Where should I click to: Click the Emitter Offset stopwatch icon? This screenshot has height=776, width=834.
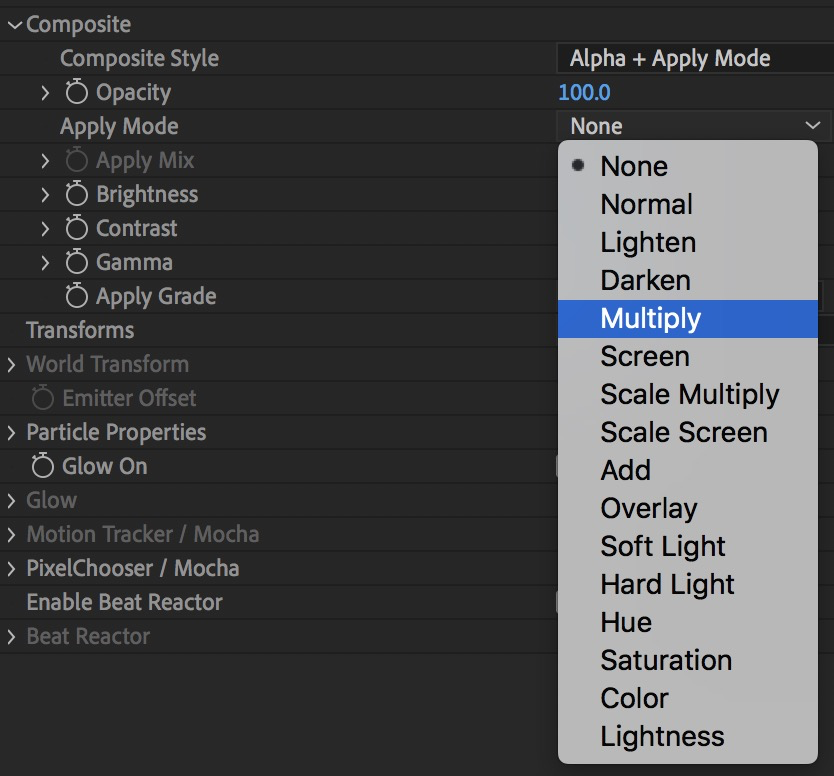[43, 399]
